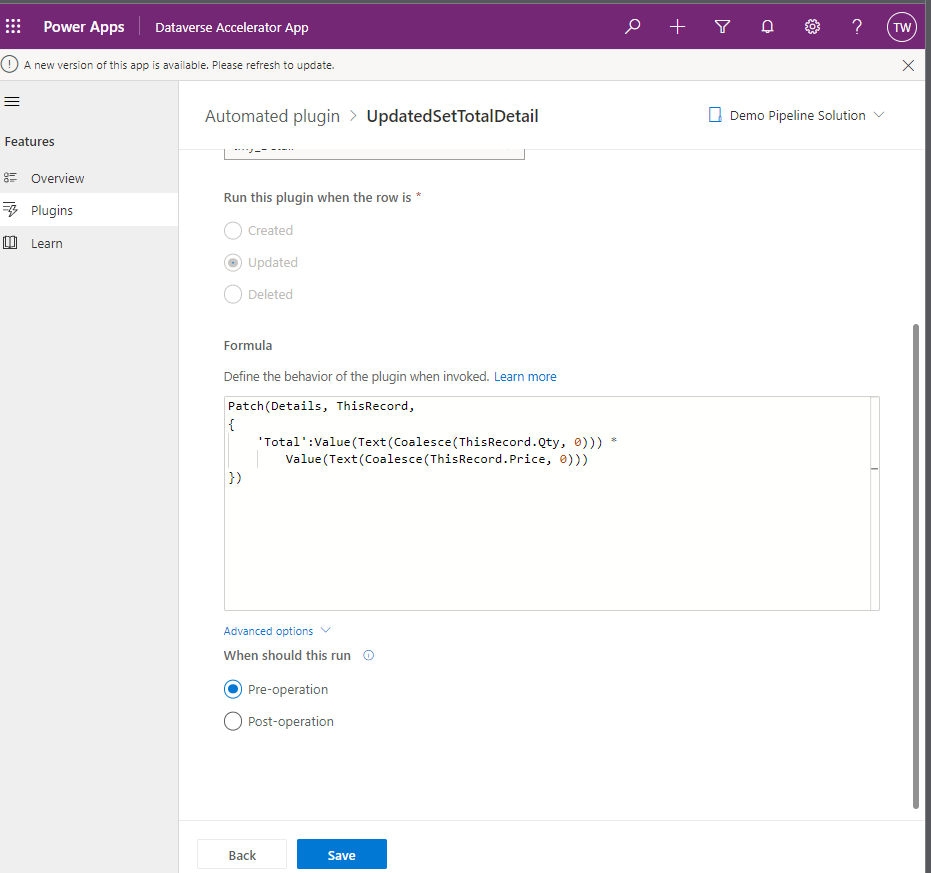Open the help question mark icon
This screenshot has height=873, width=931.
tap(857, 27)
